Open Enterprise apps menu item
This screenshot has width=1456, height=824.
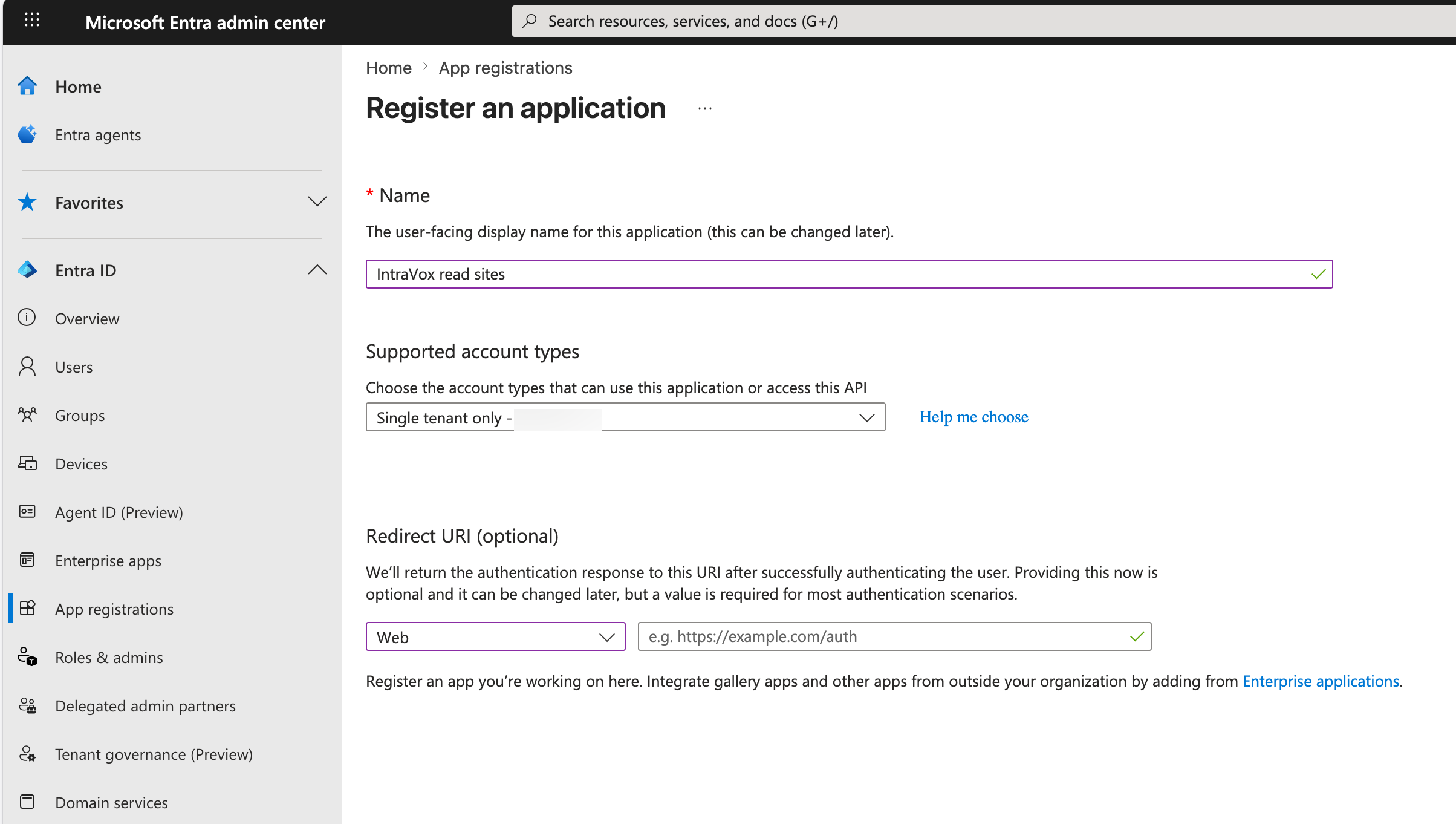108,561
